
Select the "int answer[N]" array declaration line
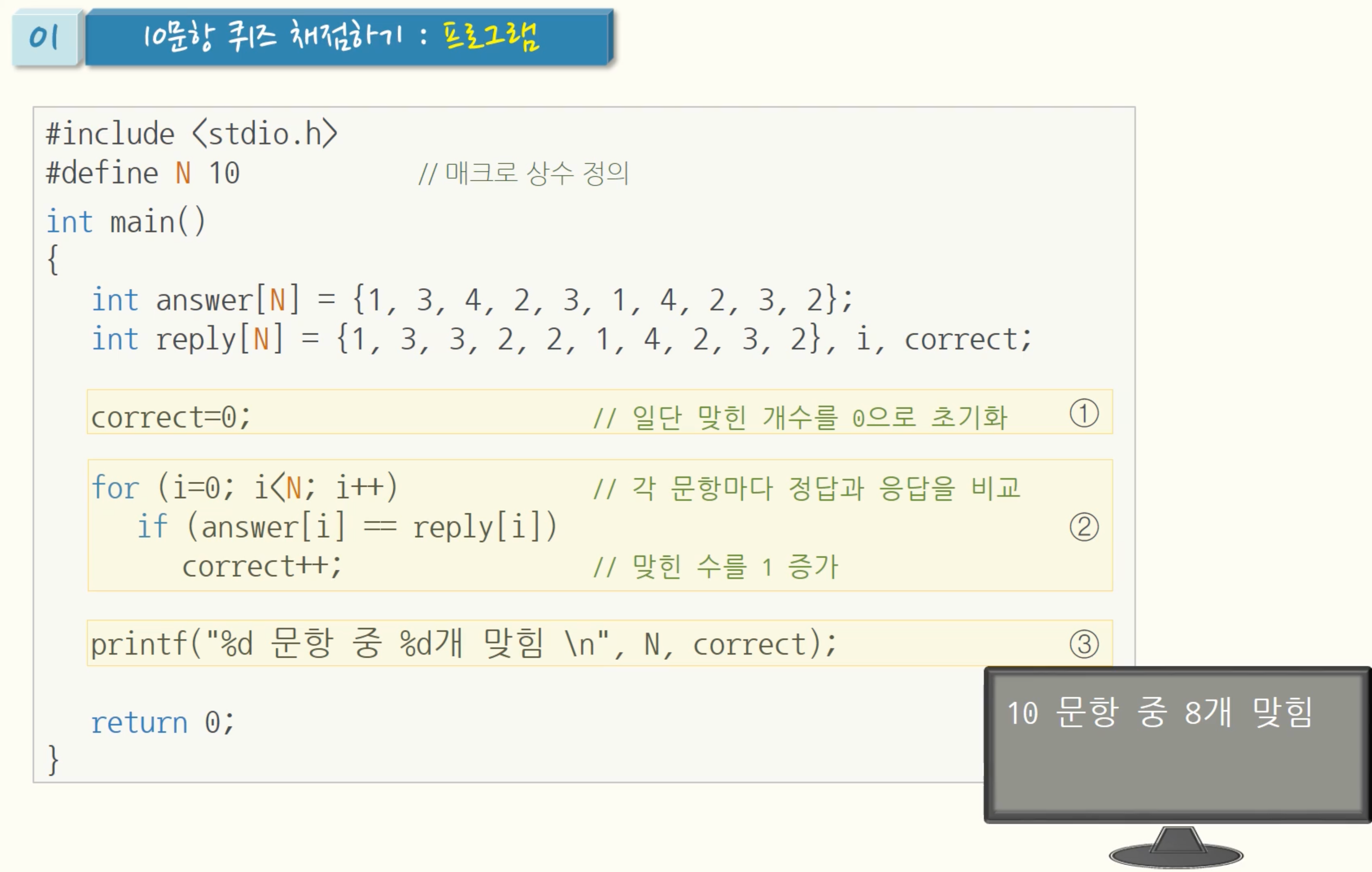pyautogui.click(x=472, y=301)
